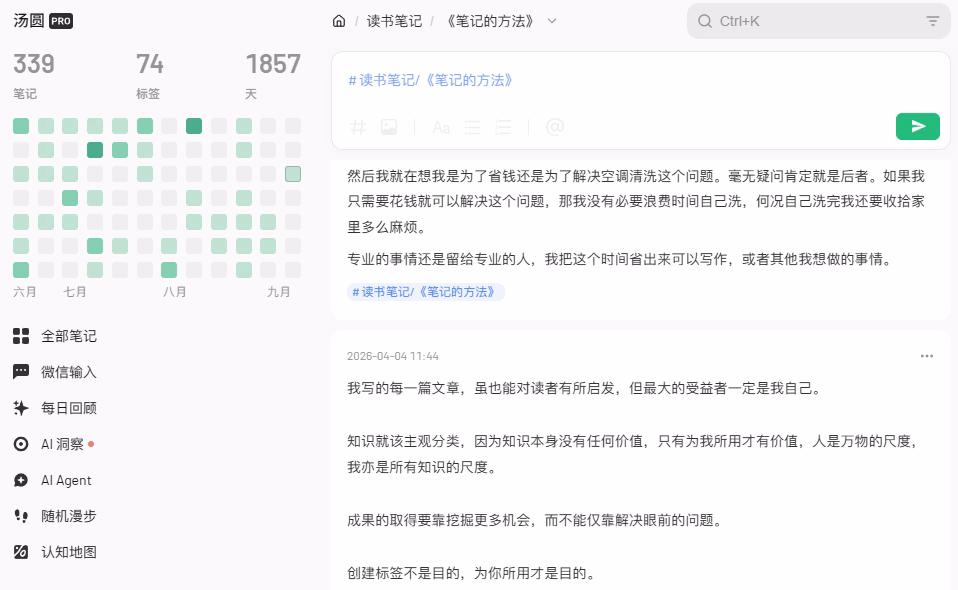Insert a bulleted list in editor
Viewport: 958px width, 590px height.
coord(472,127)
